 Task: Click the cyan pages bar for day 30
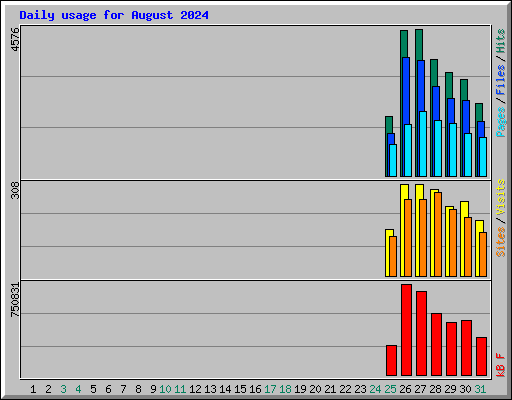coord(468,155)
